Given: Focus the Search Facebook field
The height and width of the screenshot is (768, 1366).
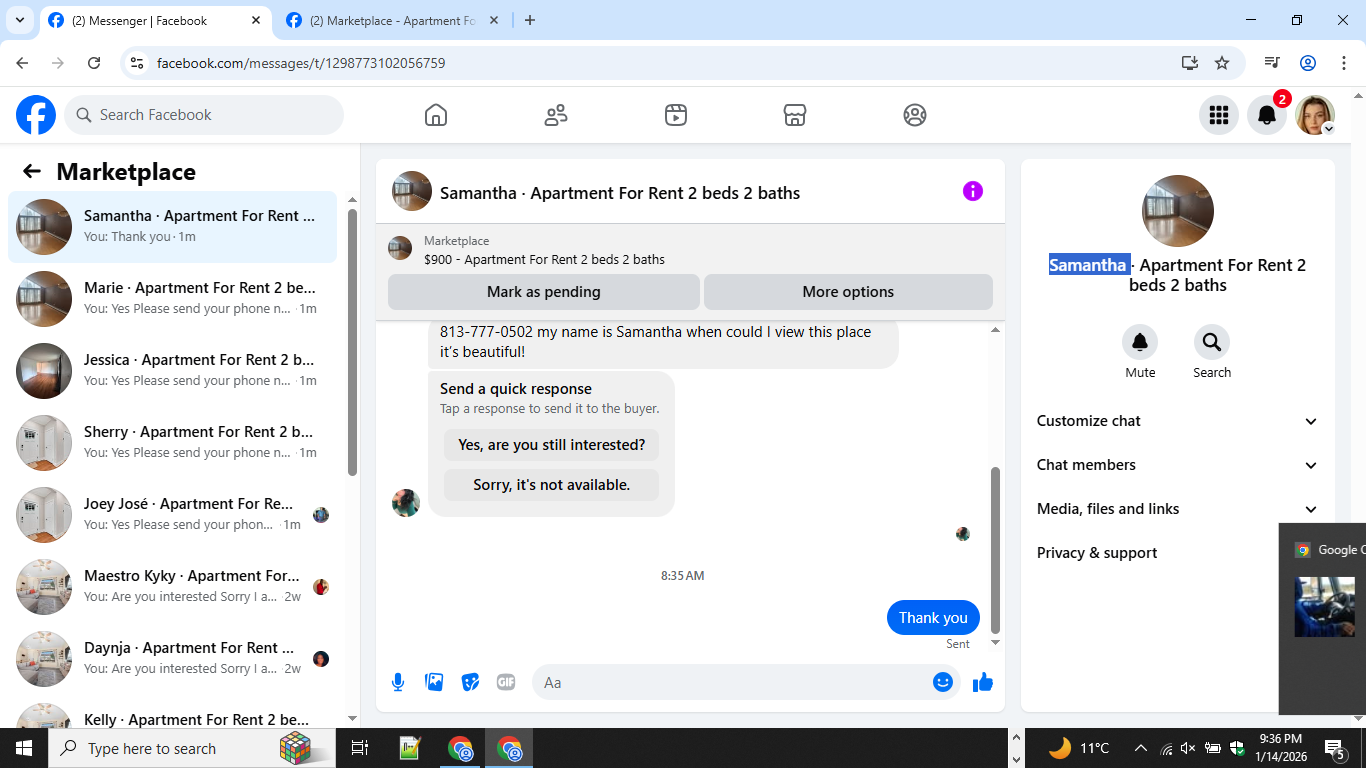Looking at the screenshot, I should pos(204,115).
